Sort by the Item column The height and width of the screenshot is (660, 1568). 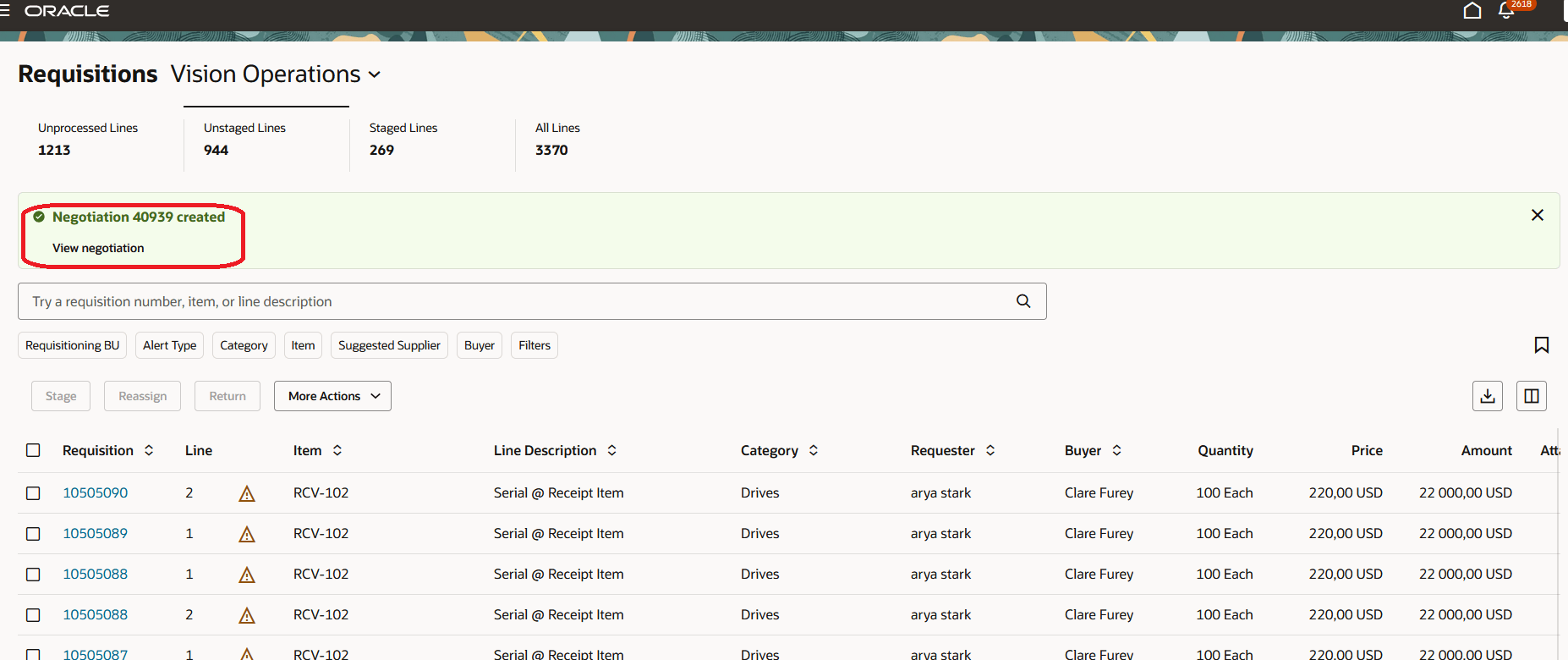pyautogui.click(x=337, y=450)
